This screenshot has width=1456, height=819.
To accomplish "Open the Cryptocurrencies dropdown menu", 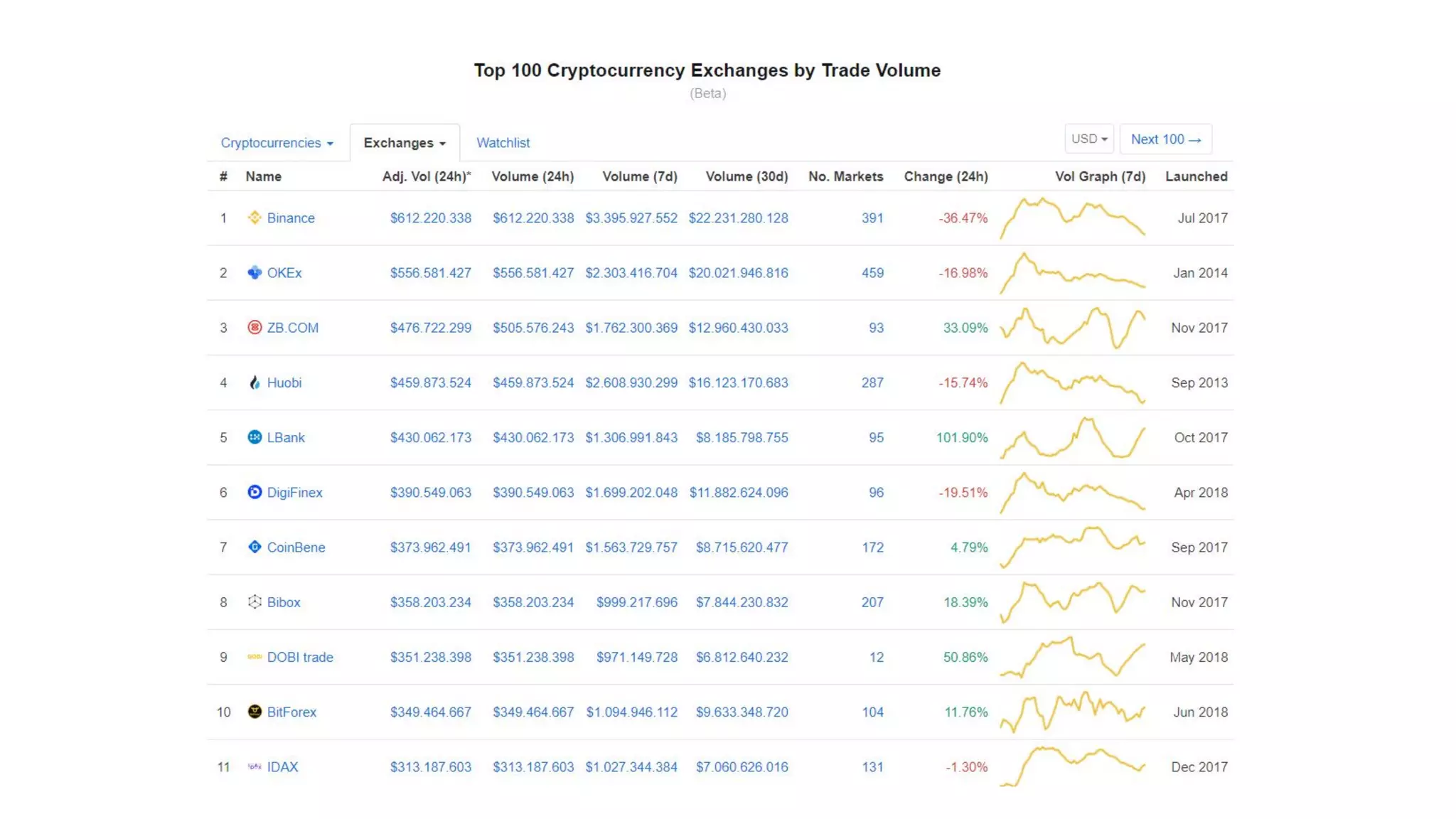I will pyautogui.click(x=277, y=143).
